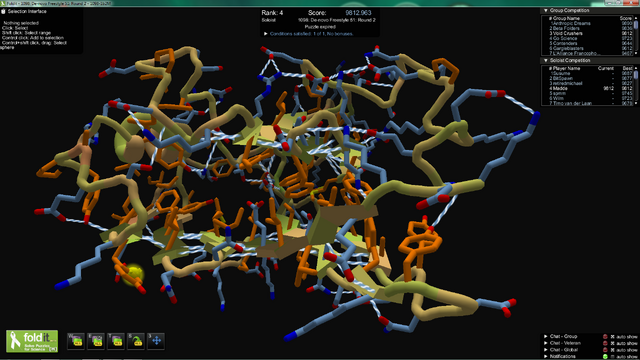Click the Player Name column header
This screenshot has height=360, width=640.
(567, 68)
